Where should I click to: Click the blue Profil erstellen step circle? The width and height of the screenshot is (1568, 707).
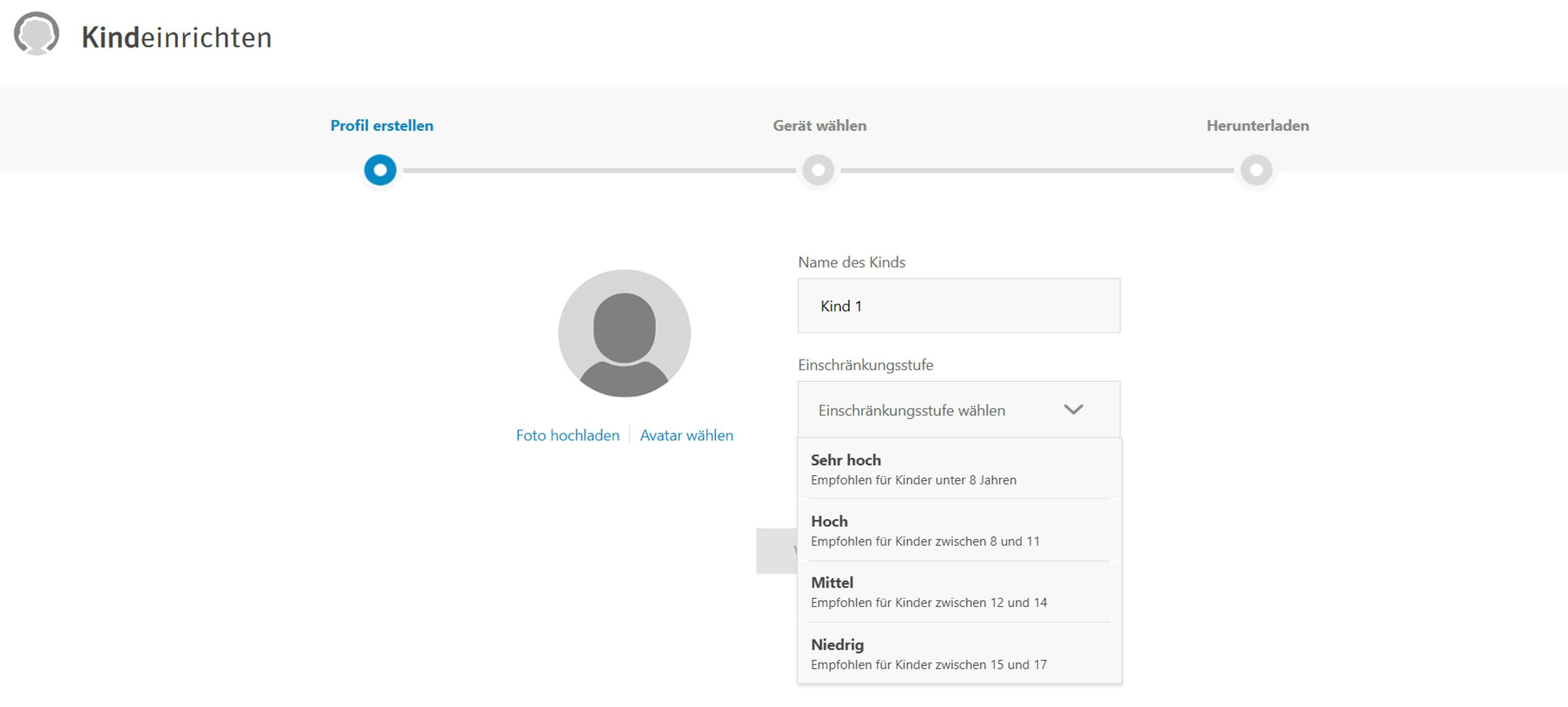tap(380, 170)
